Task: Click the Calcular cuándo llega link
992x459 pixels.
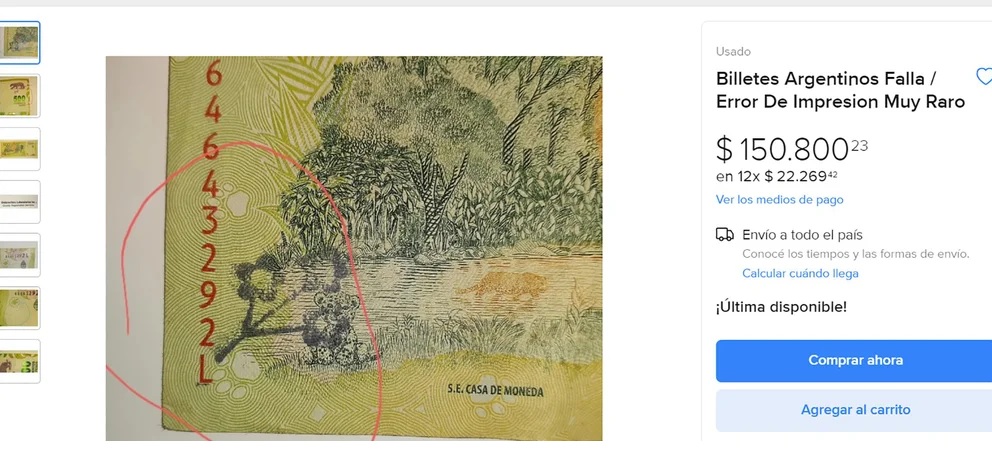Action: pos(800,273)
